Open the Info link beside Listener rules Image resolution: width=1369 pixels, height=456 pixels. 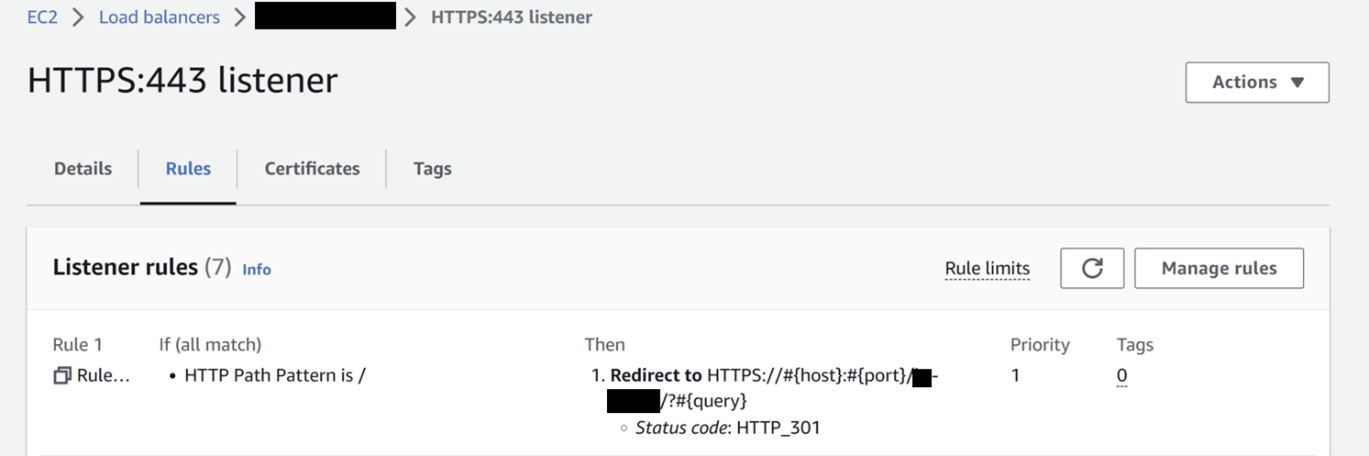[257, 269]
